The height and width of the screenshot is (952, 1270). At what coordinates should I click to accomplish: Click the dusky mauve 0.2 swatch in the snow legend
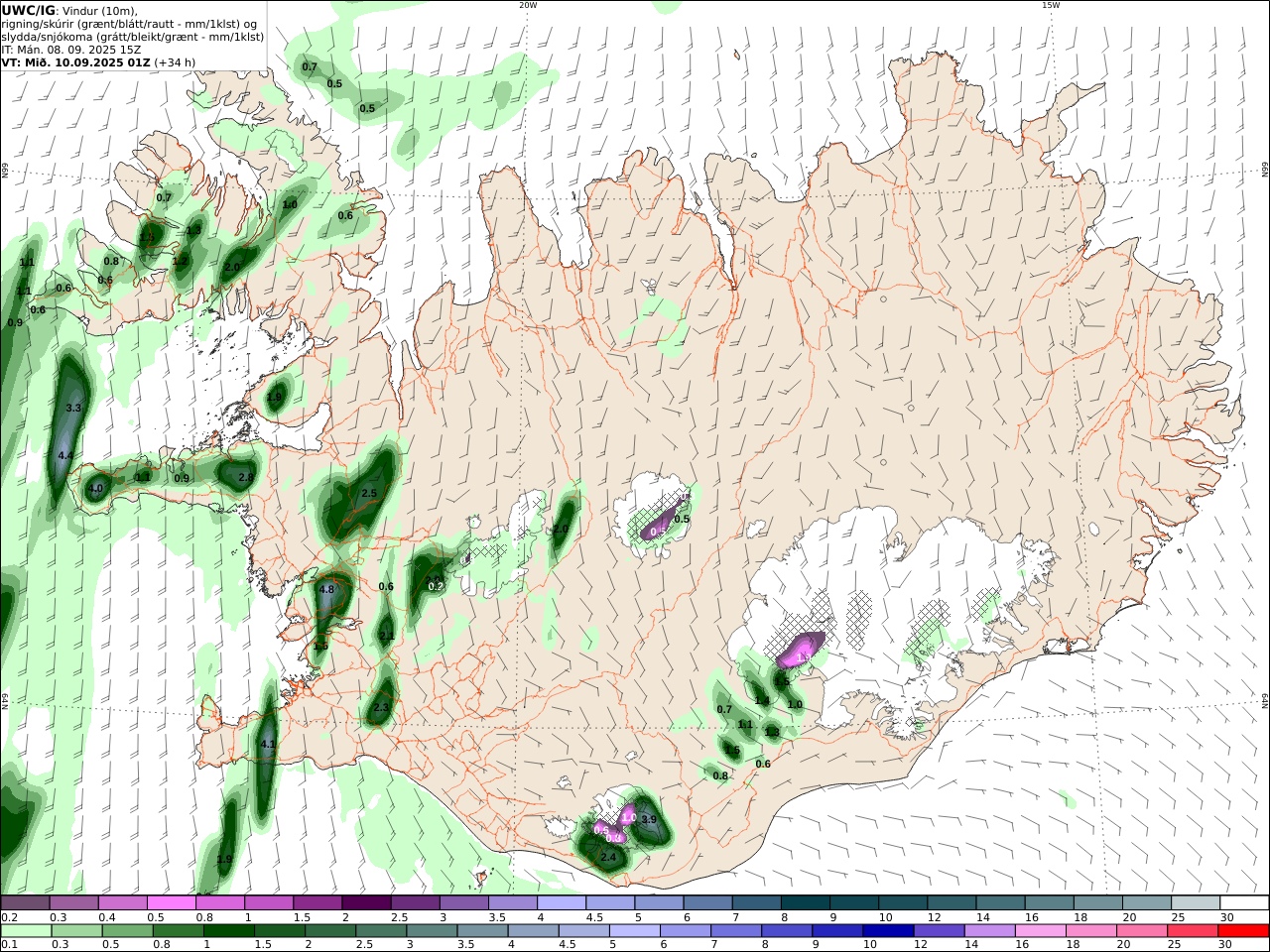(x=26, y=903)
